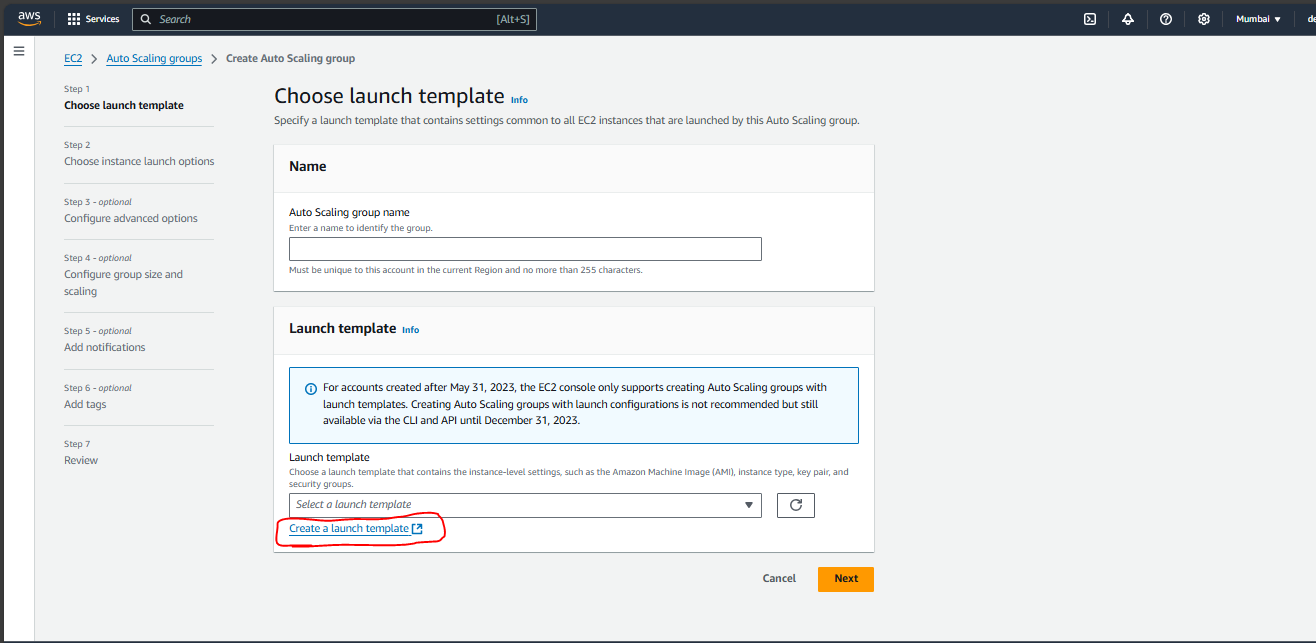Click Info beside Choose launch template heading
This screenshot has height=643, width=1316.
click(x=519, y=100)
